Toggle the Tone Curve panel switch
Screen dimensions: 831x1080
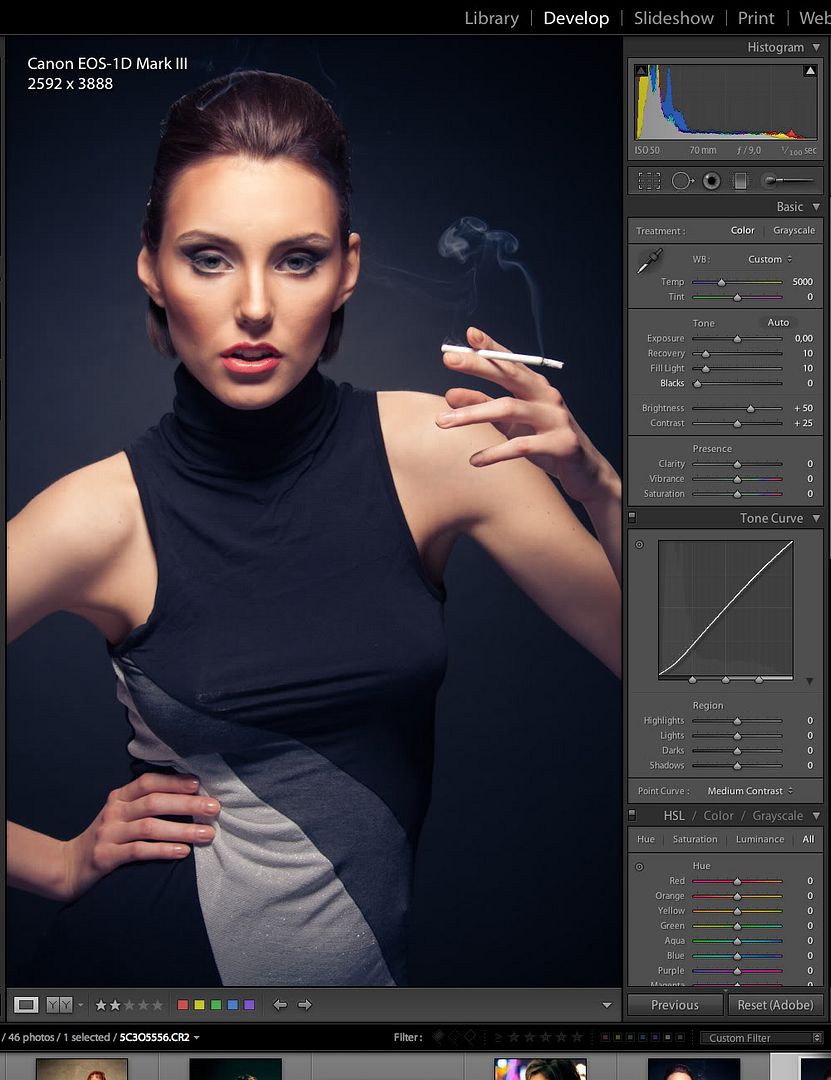tap(632, 517)
